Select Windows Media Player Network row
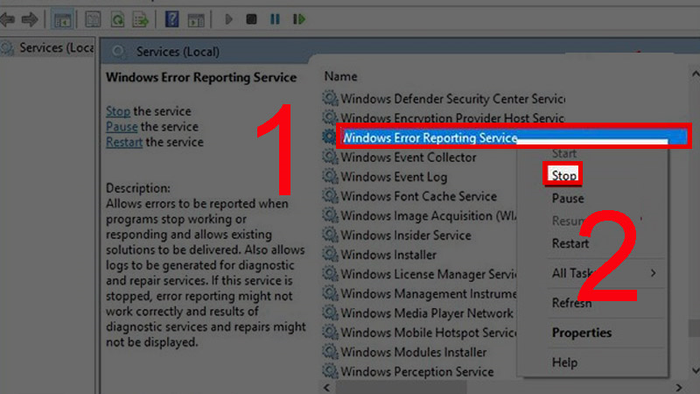 418,313
